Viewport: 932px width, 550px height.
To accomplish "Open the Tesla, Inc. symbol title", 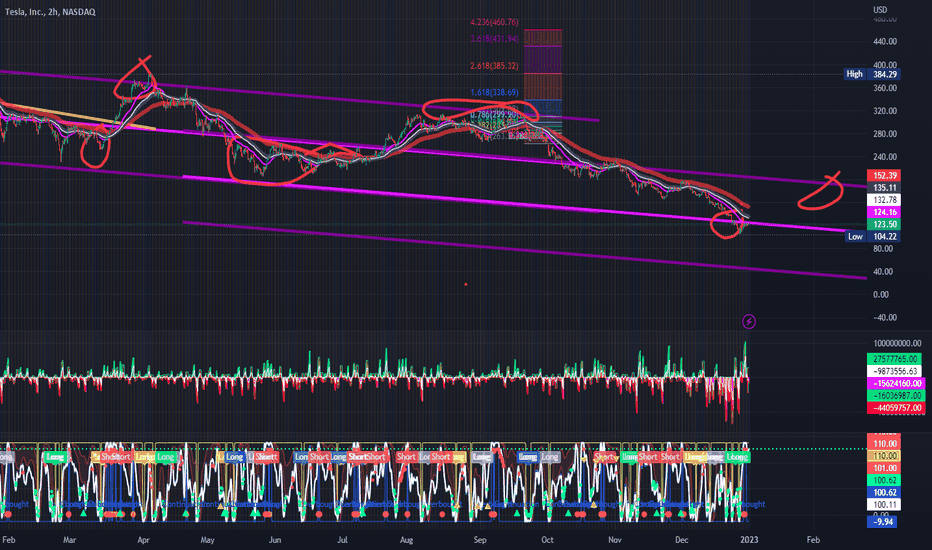I will (x=51, y=12).
